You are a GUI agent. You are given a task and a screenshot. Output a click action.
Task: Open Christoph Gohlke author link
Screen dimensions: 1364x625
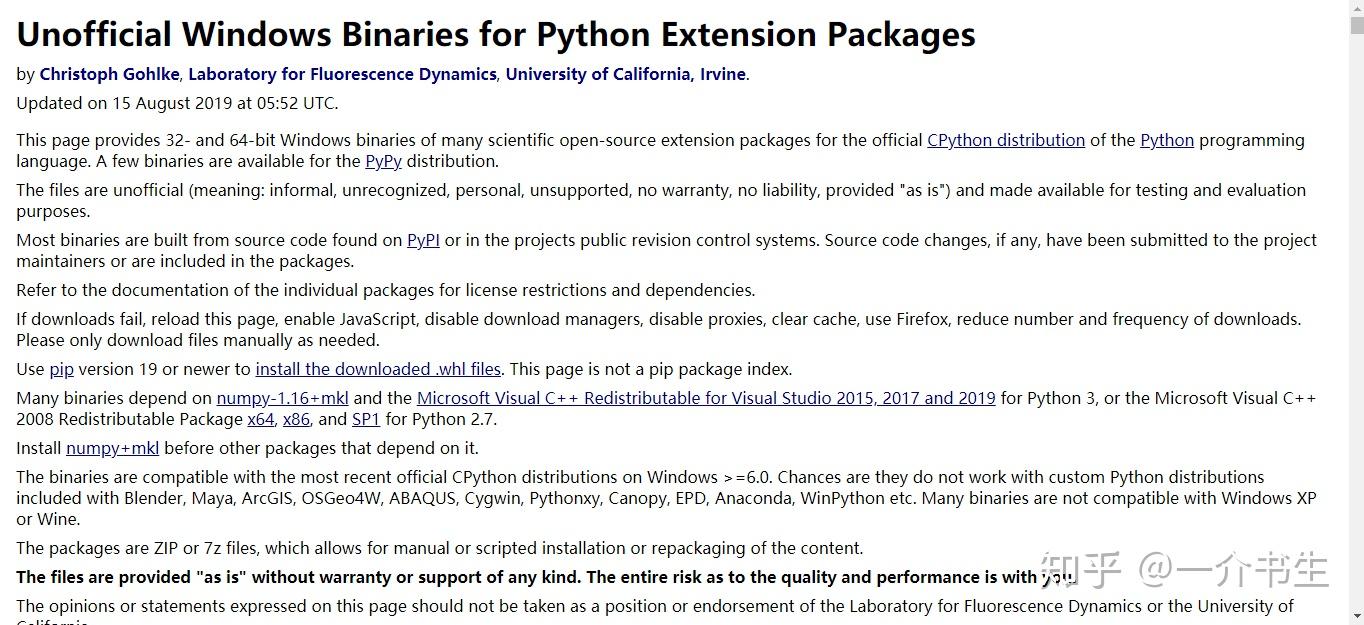point(109,74)
